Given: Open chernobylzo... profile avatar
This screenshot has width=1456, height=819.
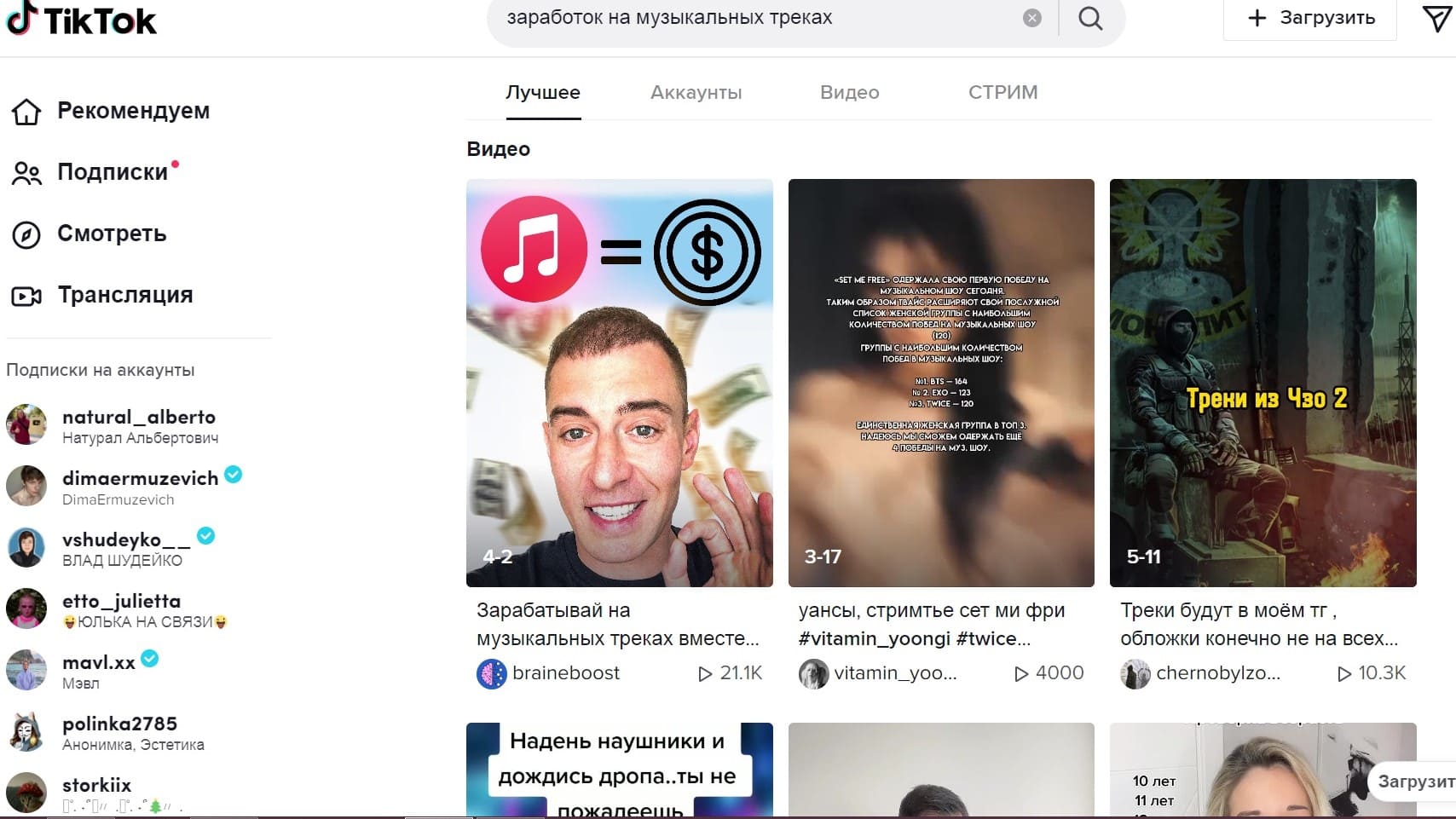Looking at the screenshot, I should (x=1135, y=674).
